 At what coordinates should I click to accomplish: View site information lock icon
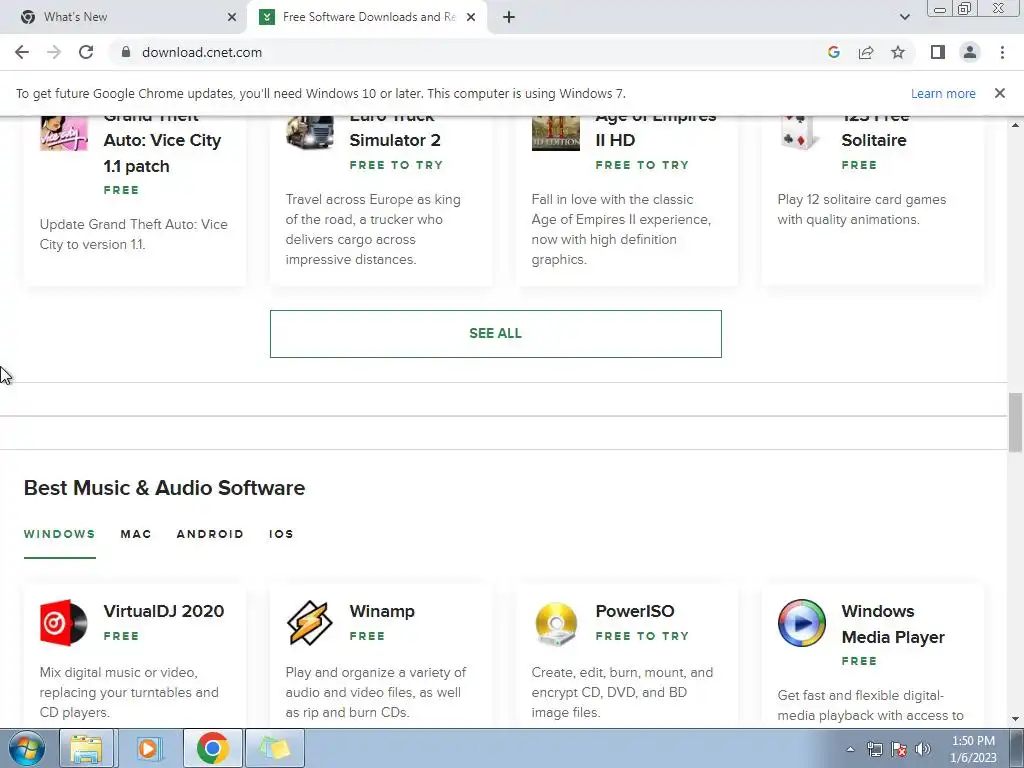[x=126, y=52]
